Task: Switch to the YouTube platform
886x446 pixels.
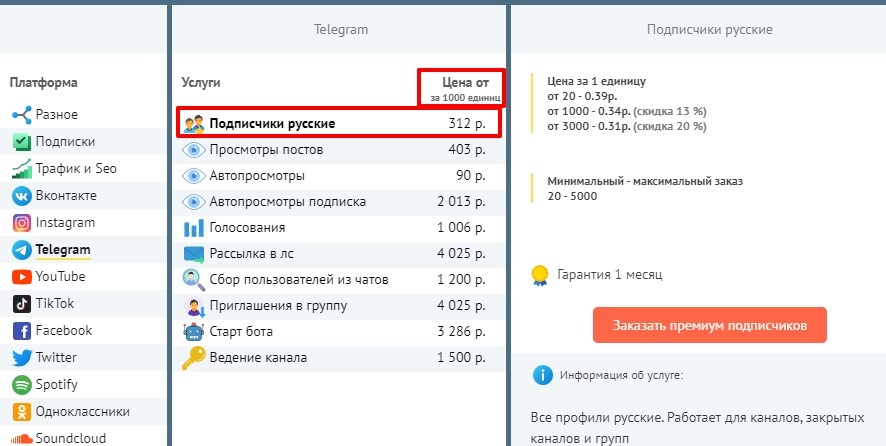Action: click(x=60, y=277)
